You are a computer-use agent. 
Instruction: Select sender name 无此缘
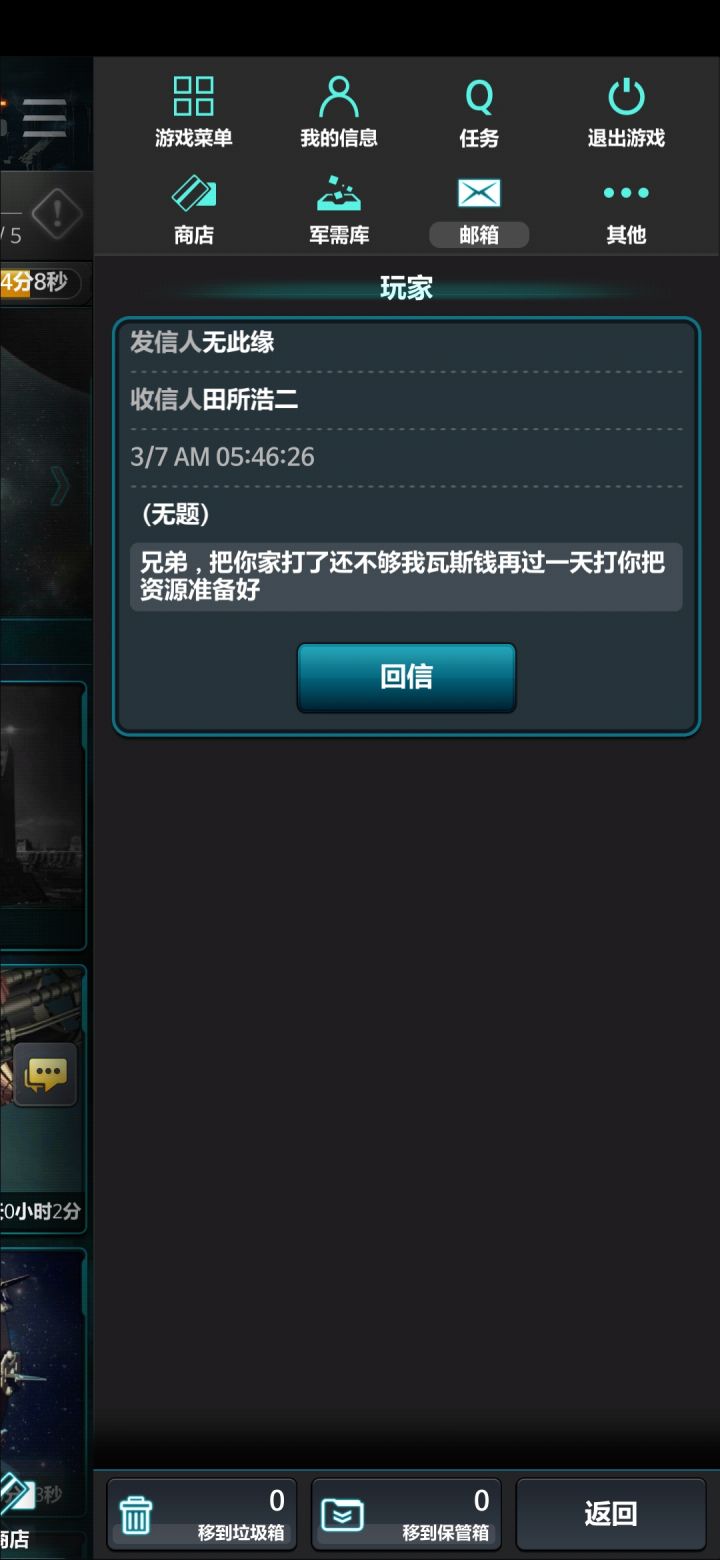(238, 343)
